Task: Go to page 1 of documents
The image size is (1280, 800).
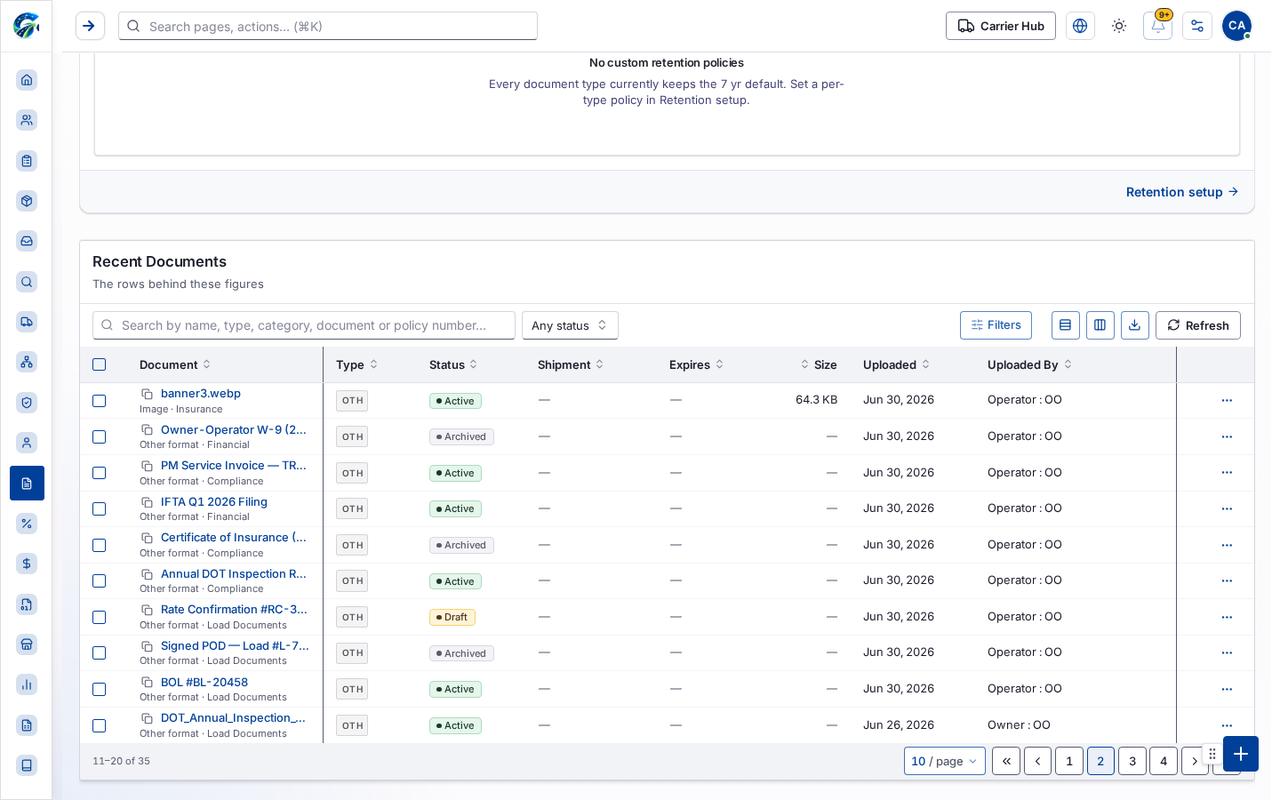Action: [x=1069, y=761]
